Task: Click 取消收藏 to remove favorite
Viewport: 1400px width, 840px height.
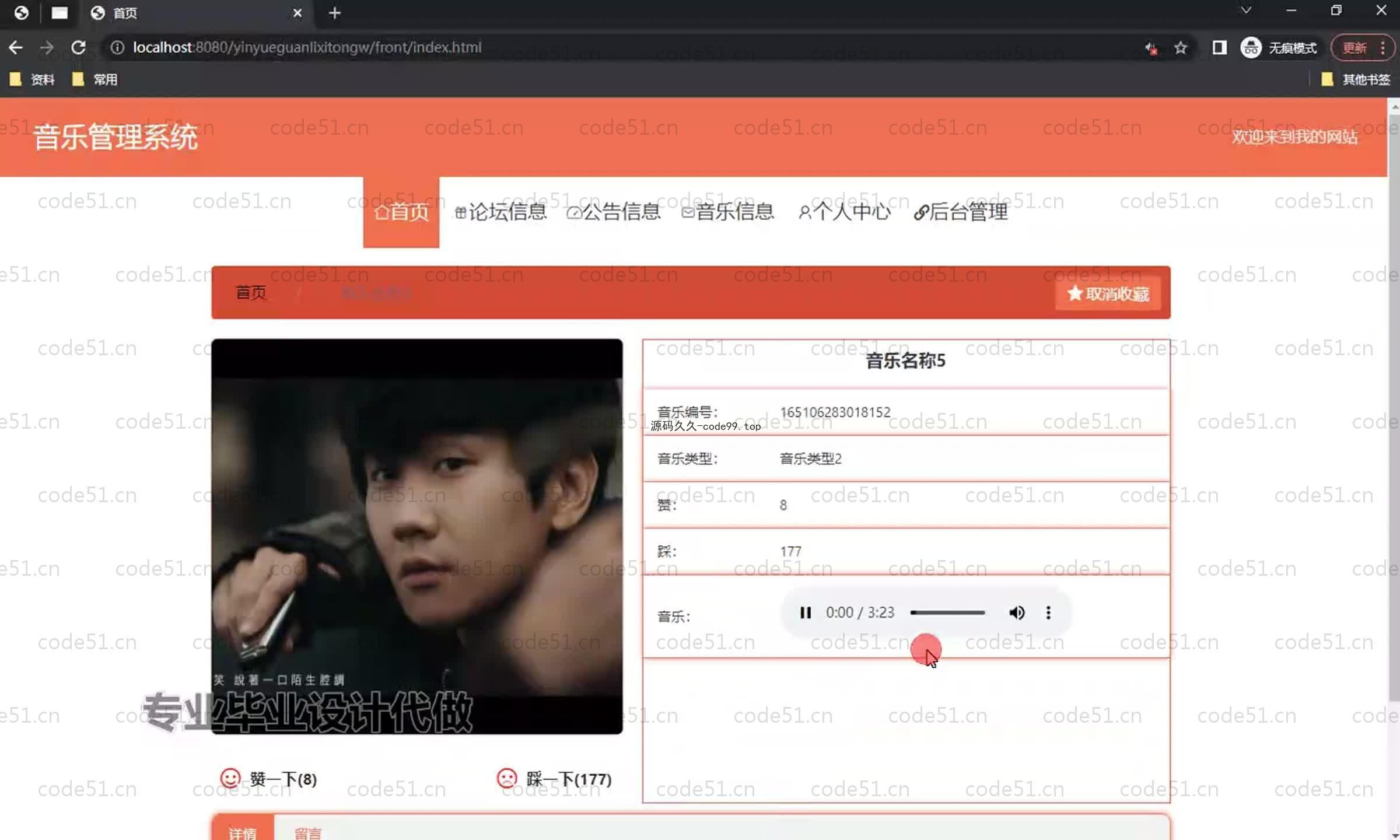Action: (1108, 293)
